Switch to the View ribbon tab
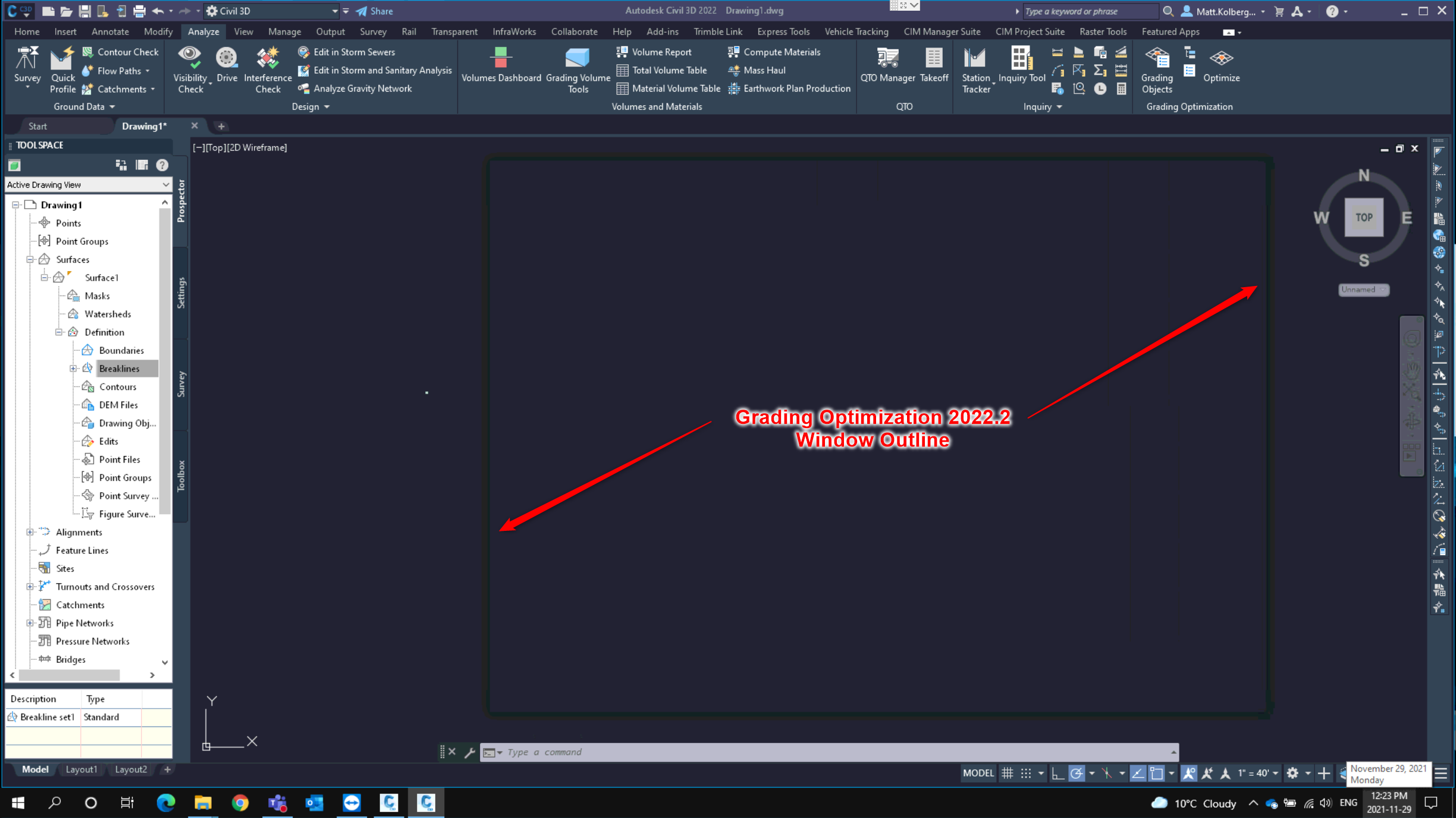 (x=243, y=31)
